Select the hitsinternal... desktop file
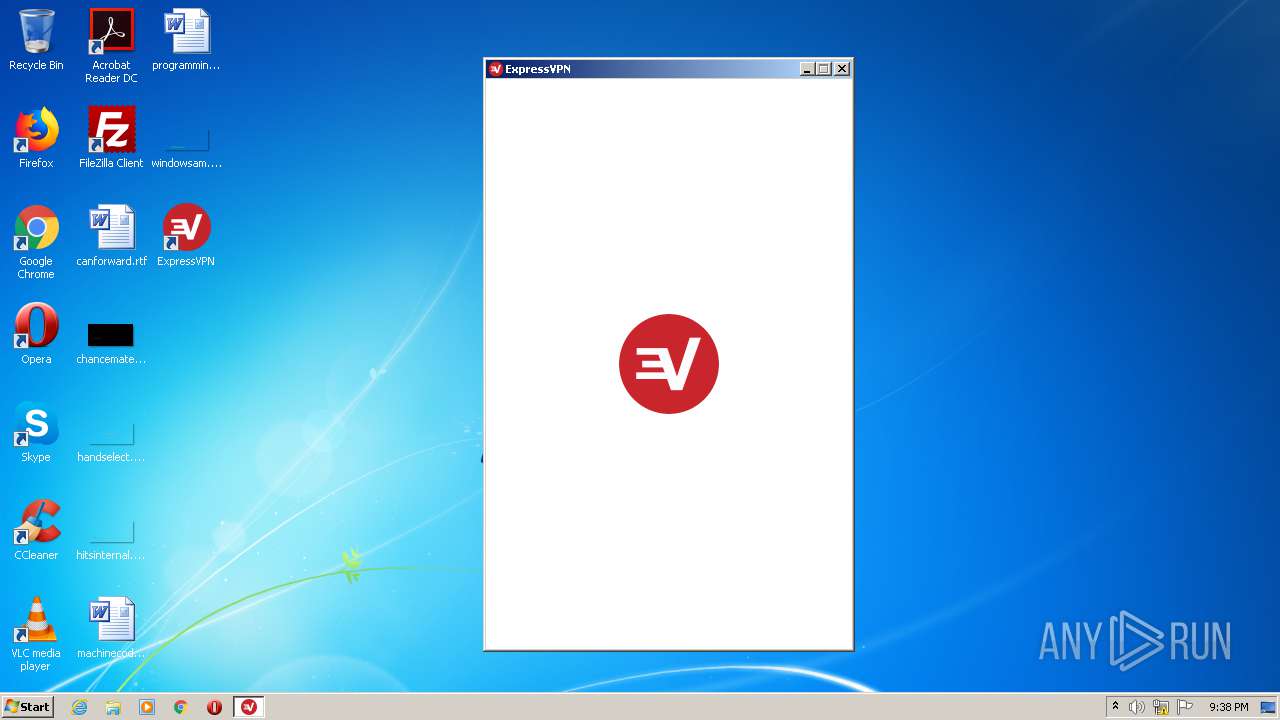The image size is (1280, 720). click(111, 539)
